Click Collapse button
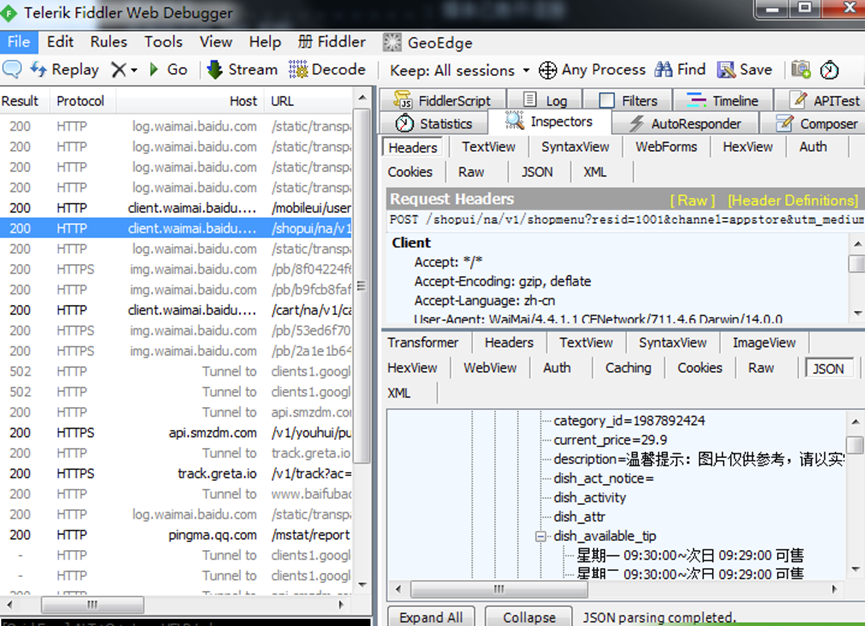865x626 pixels. coord(529,617)
